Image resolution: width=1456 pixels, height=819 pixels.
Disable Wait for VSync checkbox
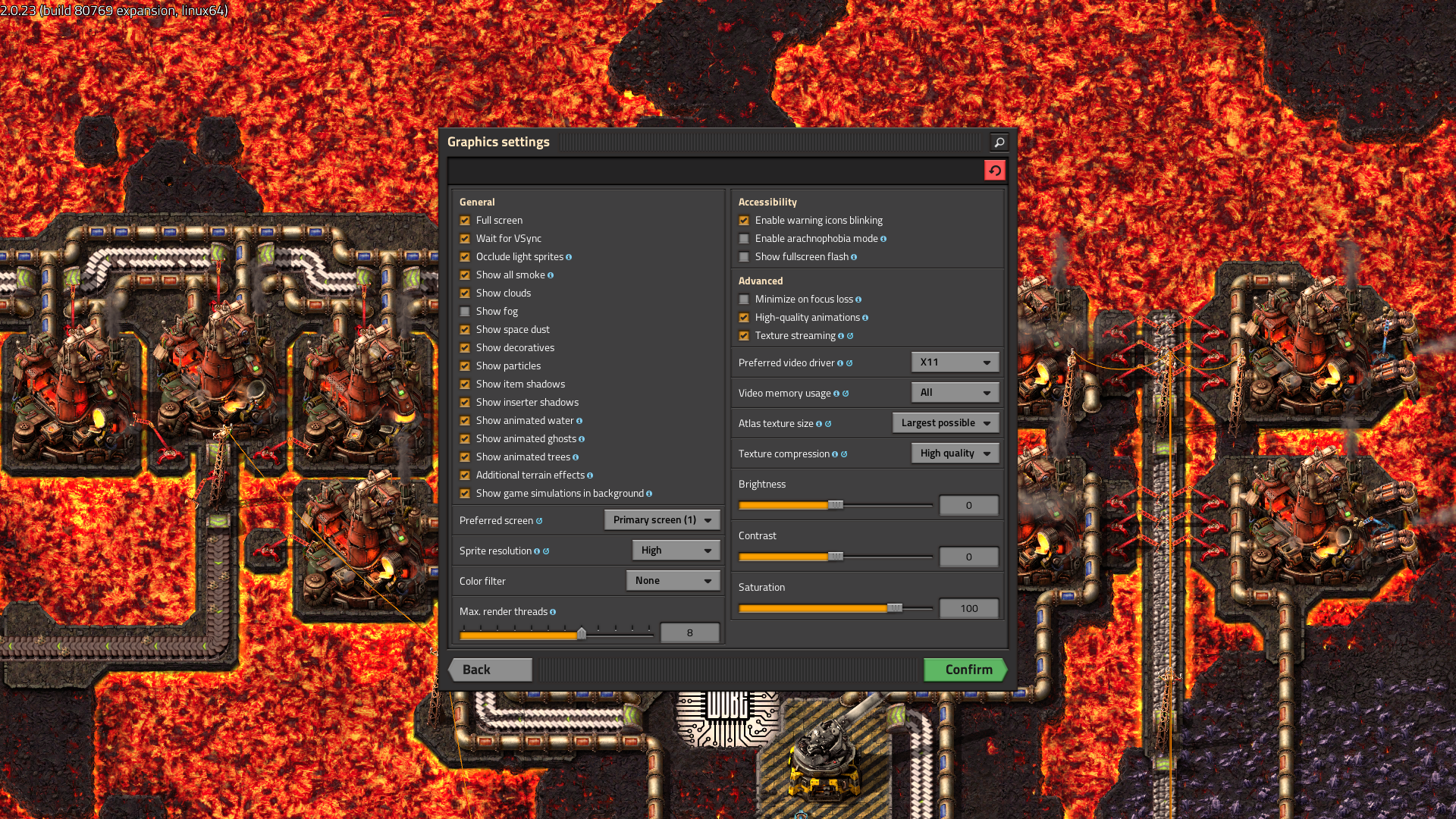(465, 239)
